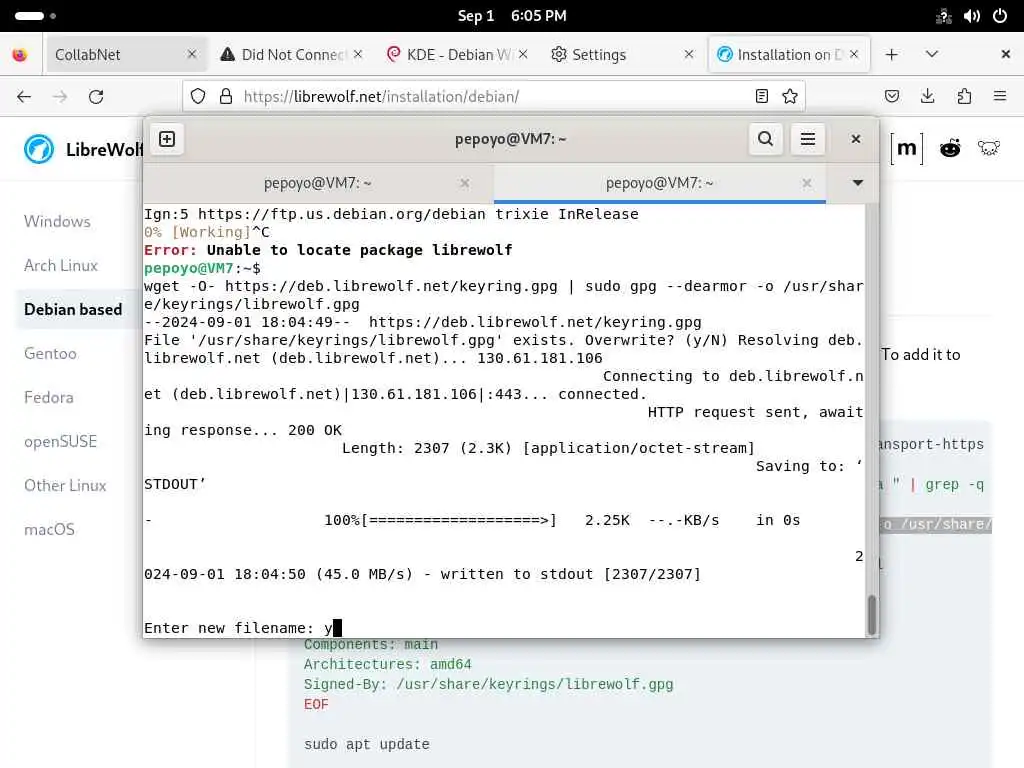Close the first pepoyo@VM7 terminal tab
This screenshot has height=768, width=1024.
(465, 184)
